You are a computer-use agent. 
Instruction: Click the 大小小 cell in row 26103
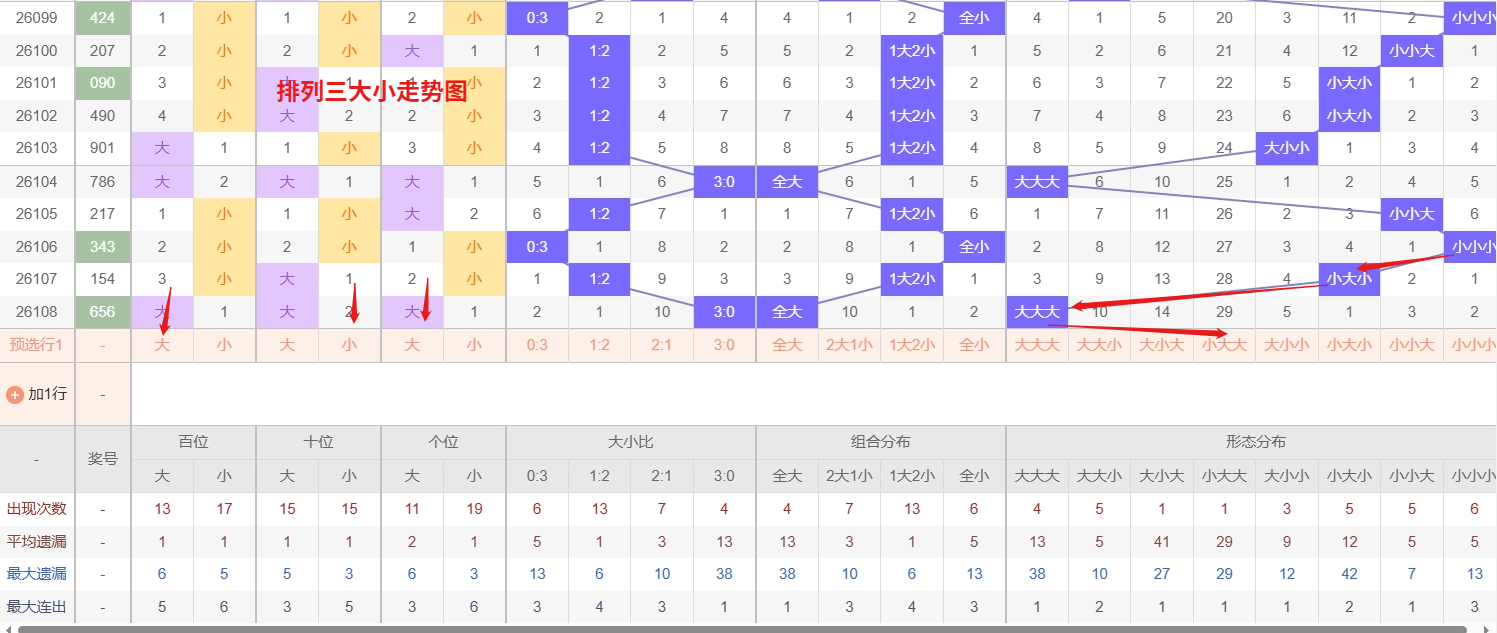tap(1287, 149)
